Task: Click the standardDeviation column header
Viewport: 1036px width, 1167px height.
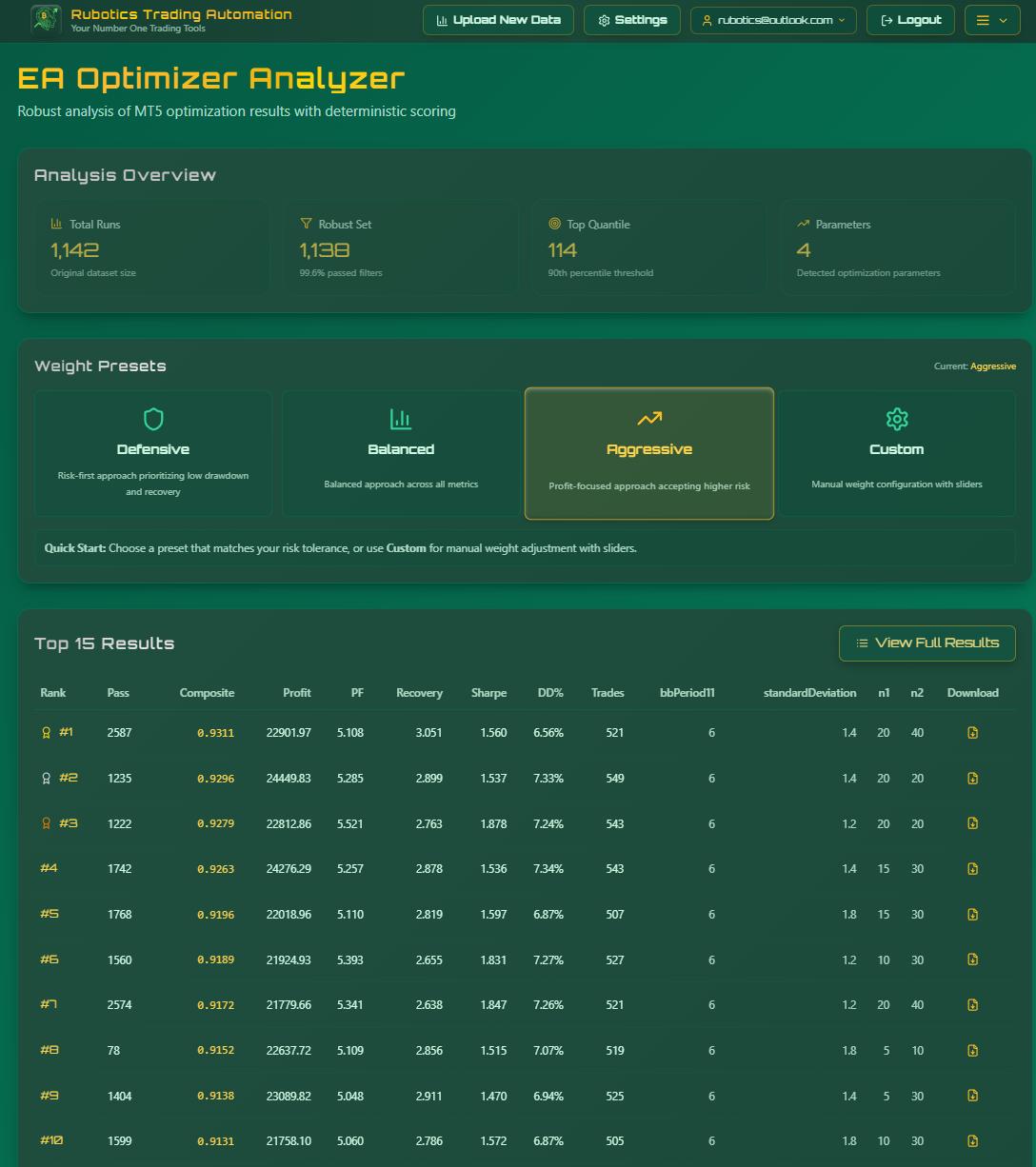Action: (809, 693)
